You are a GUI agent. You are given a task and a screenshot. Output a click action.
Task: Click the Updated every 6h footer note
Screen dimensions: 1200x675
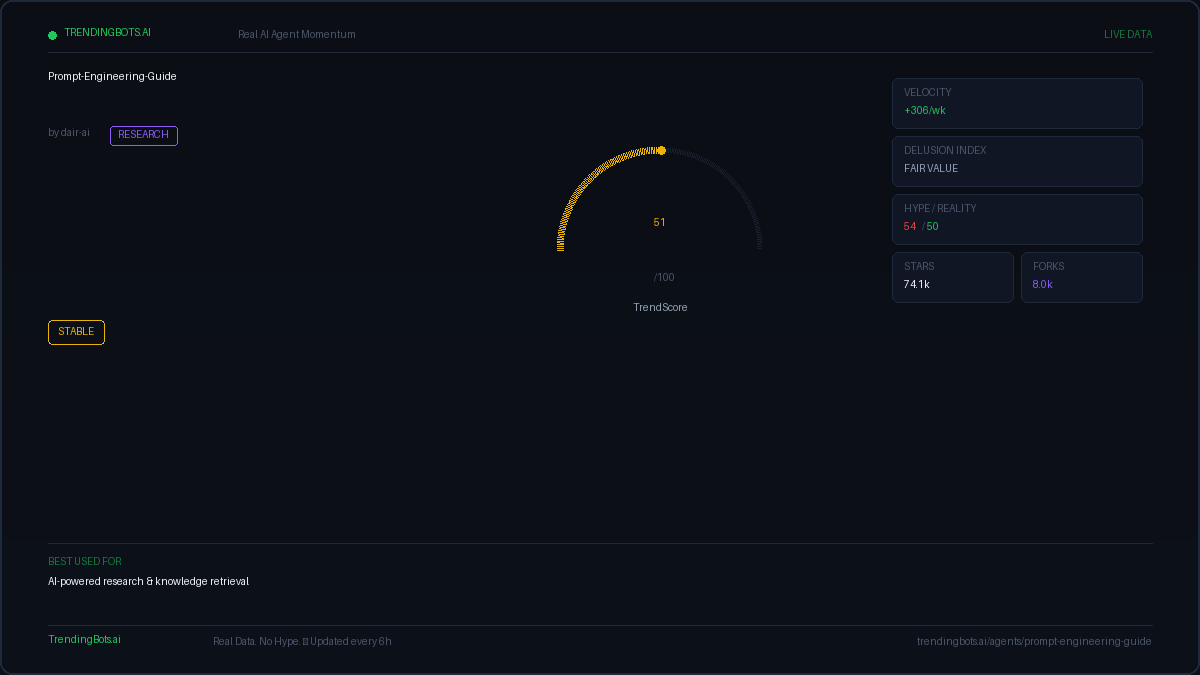pos(351,641)
